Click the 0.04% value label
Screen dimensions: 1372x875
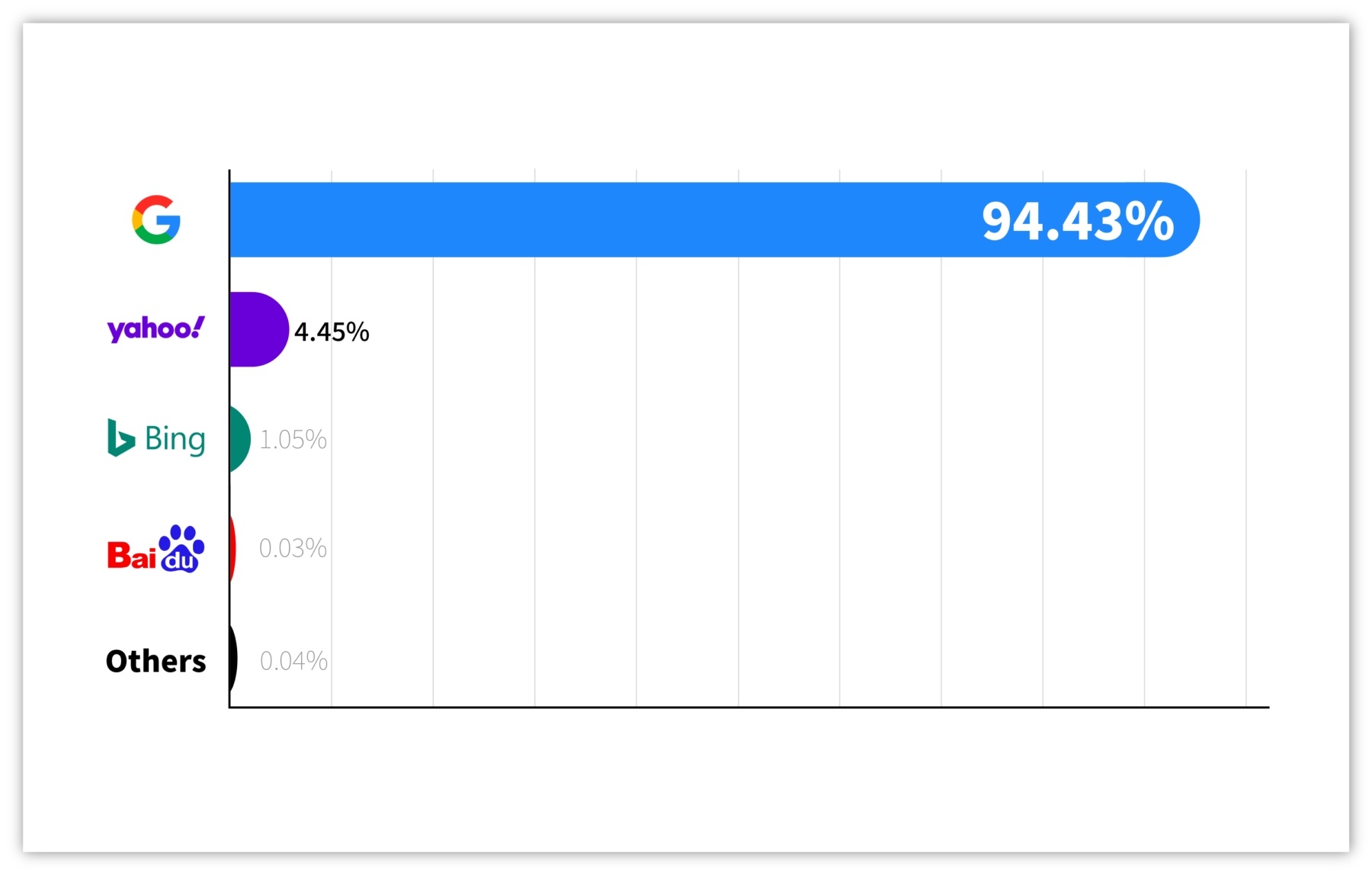[294, 661]
